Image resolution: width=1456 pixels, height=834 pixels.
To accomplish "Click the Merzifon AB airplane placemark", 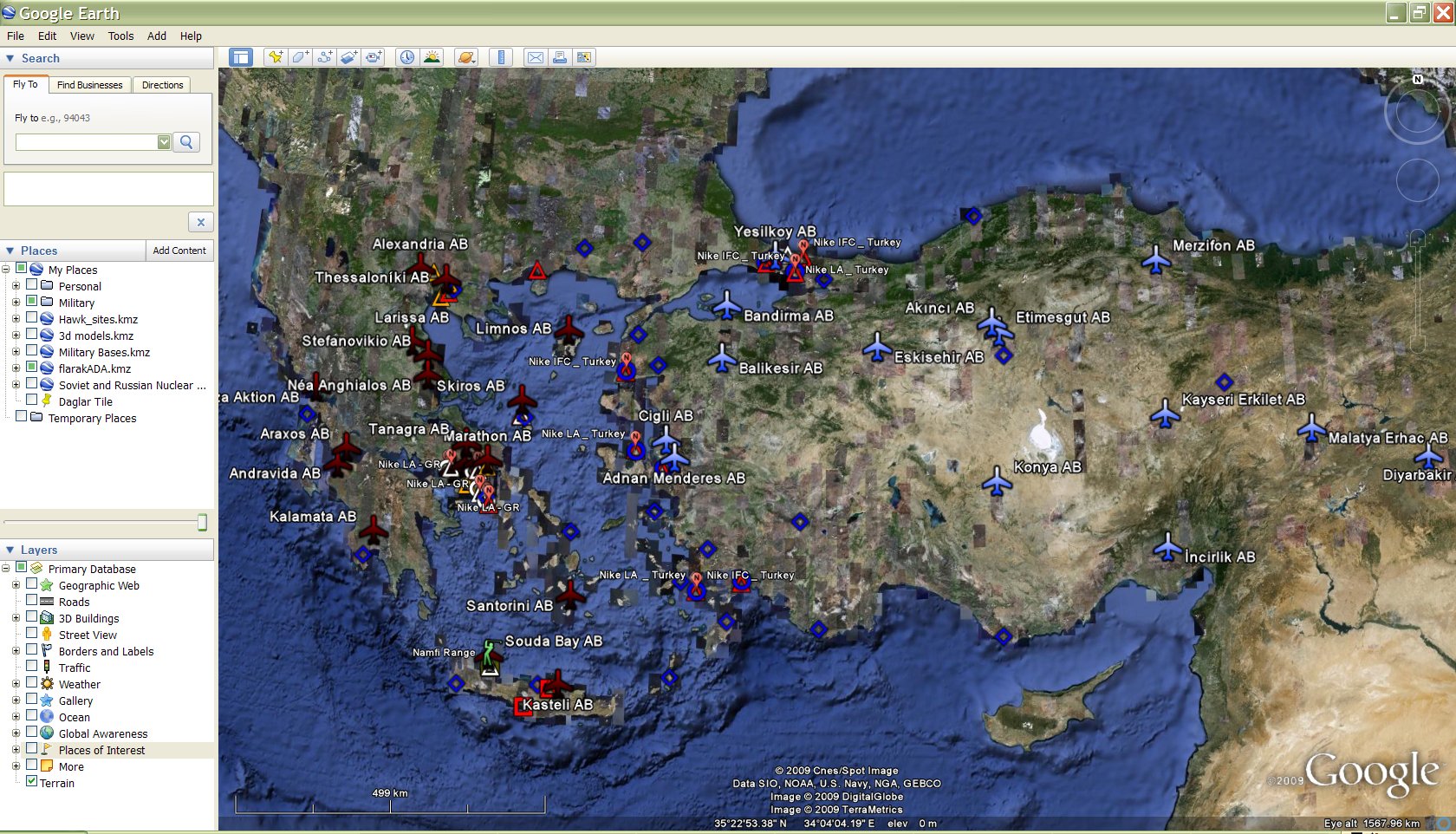I will click(1156, 258).
